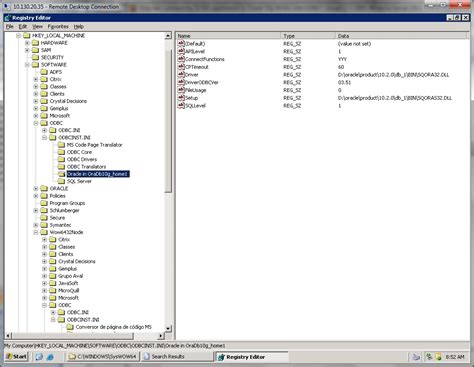Select the Grupo Aval key

[x=71, y=276]
